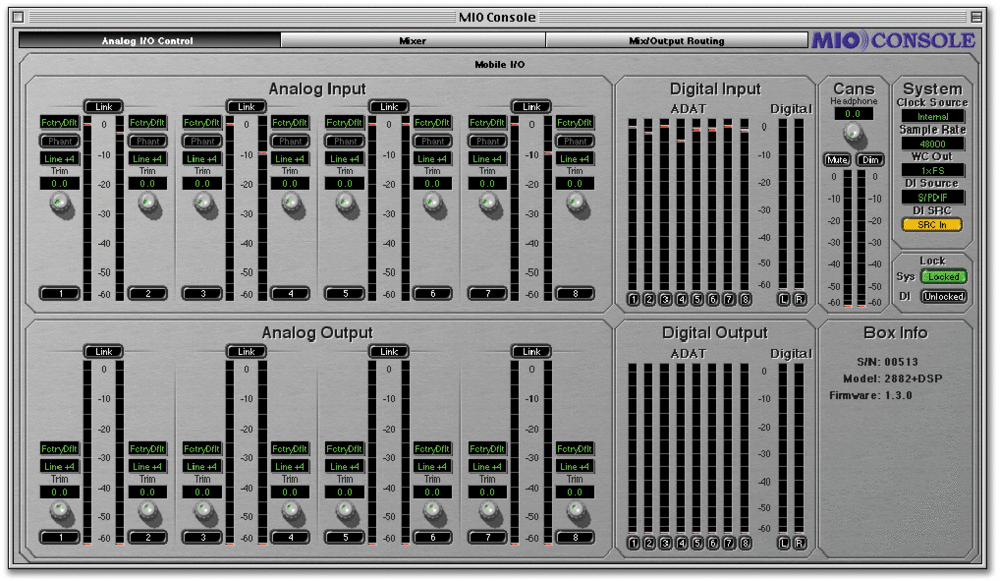Toggle Link for Analog Output channels 7-8
Screen dimensions: 1000x581
(532, 351)
